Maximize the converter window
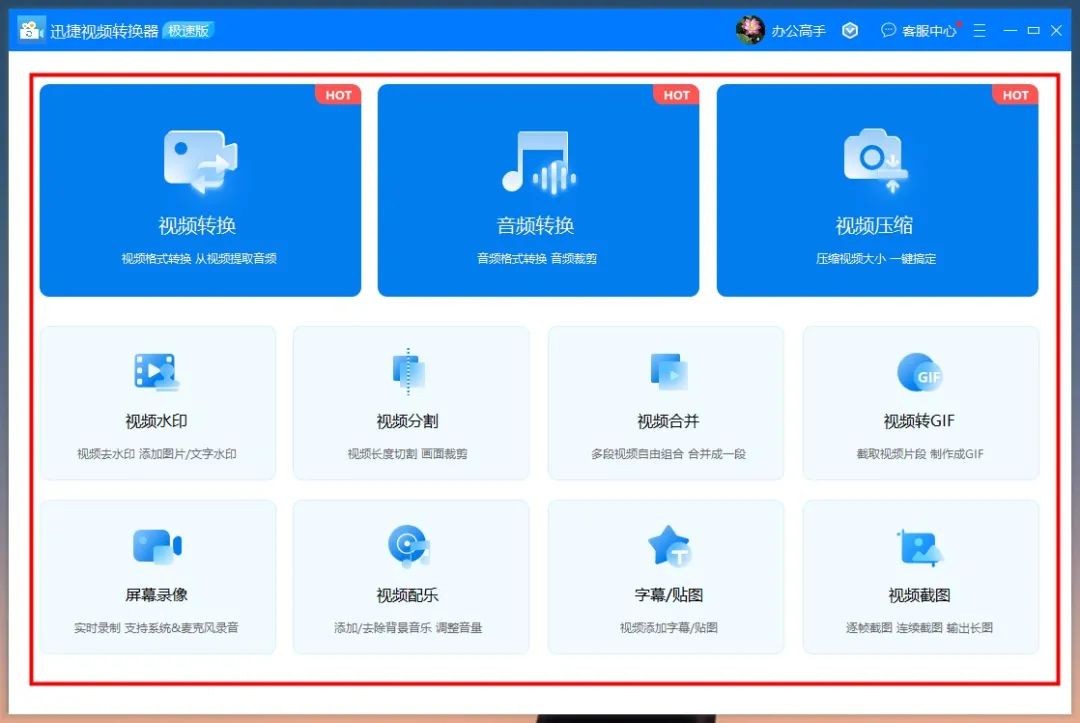 pyautogui.click(x=1033, y=30)
